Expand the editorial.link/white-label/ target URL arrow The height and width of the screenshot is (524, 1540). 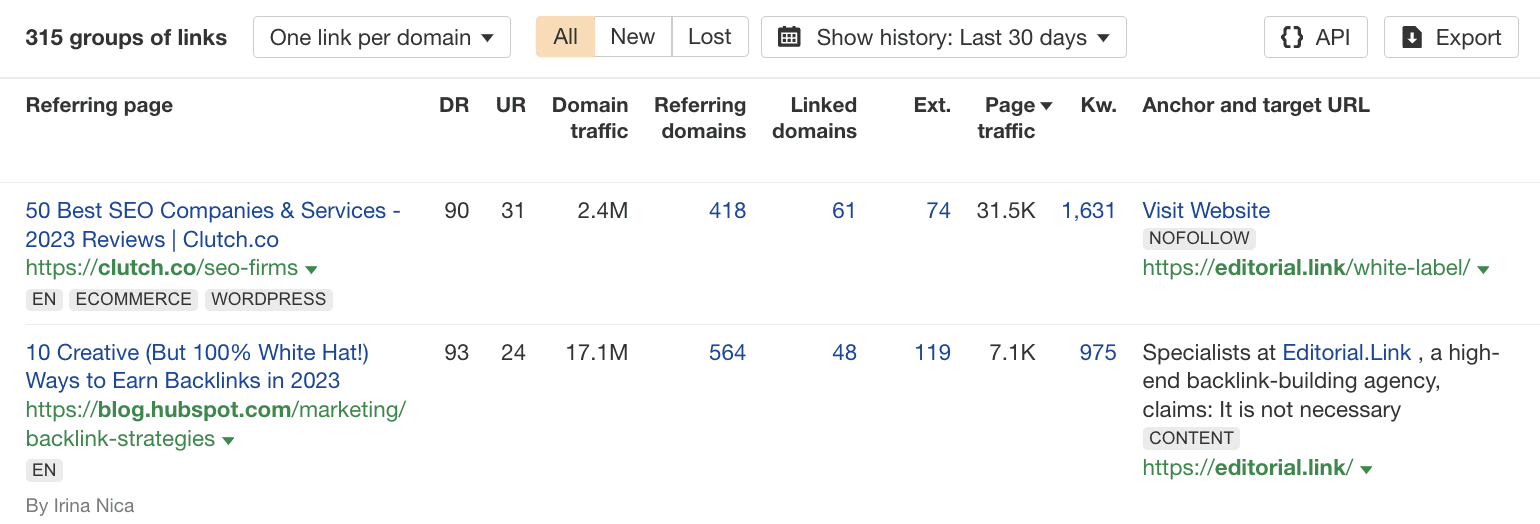pos(1483,269)
